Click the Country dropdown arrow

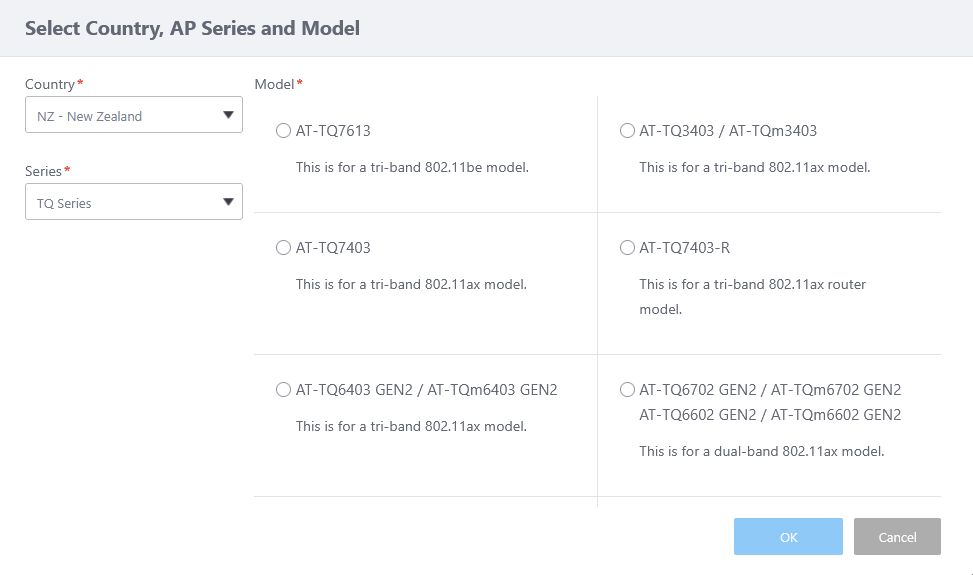click(228, 115)
